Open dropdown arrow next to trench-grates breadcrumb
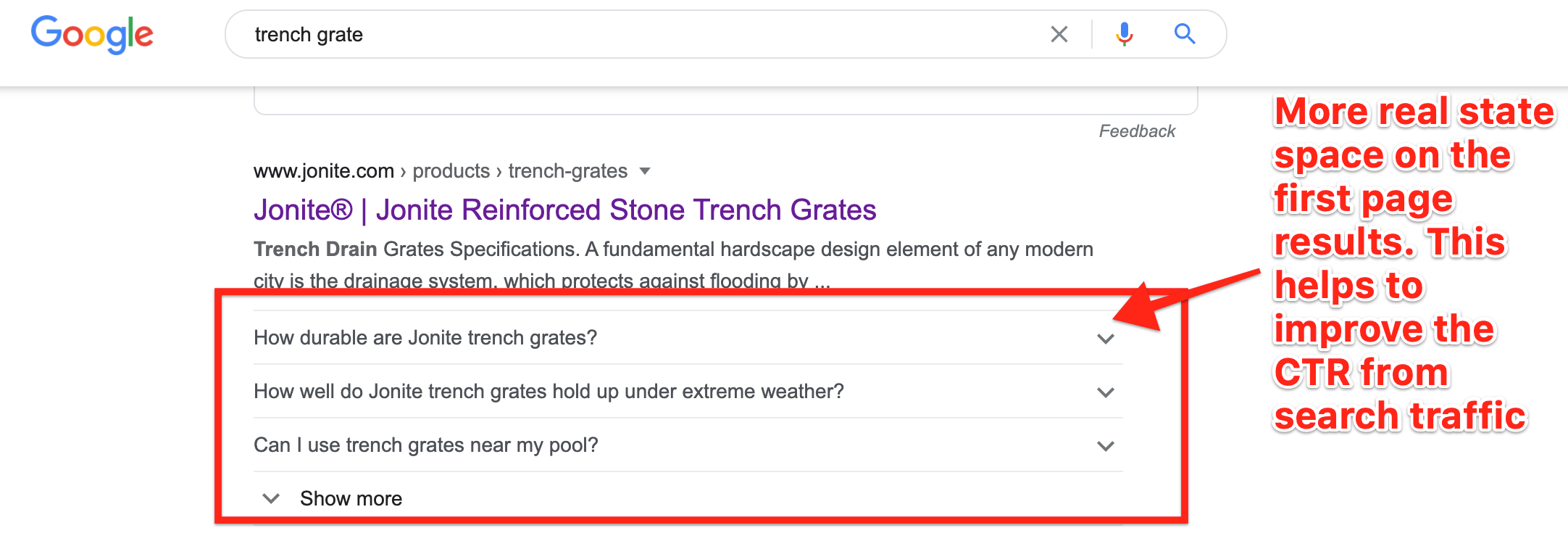The width and height of the screenshot is (1568, 549). [645, 171]
